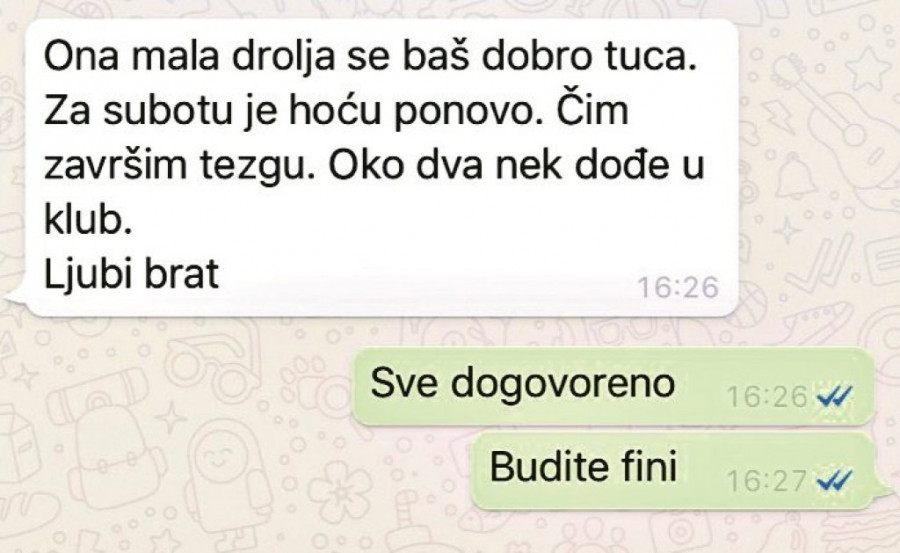Tap the tail of the white incoming bubble
Image resolution: width=900 pixels, height=553 pixels.
17,294
